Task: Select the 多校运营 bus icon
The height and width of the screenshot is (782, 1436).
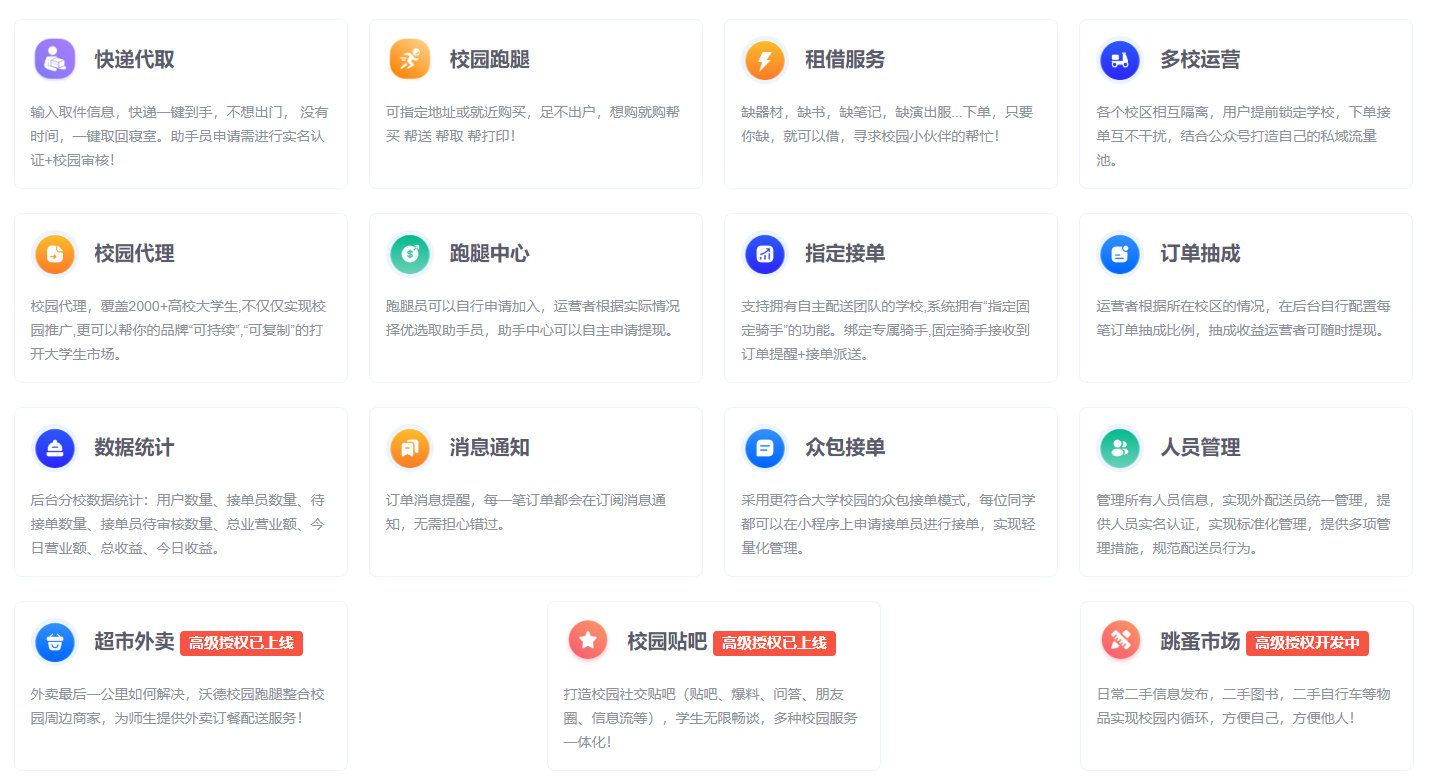Action: (1119, 59)
